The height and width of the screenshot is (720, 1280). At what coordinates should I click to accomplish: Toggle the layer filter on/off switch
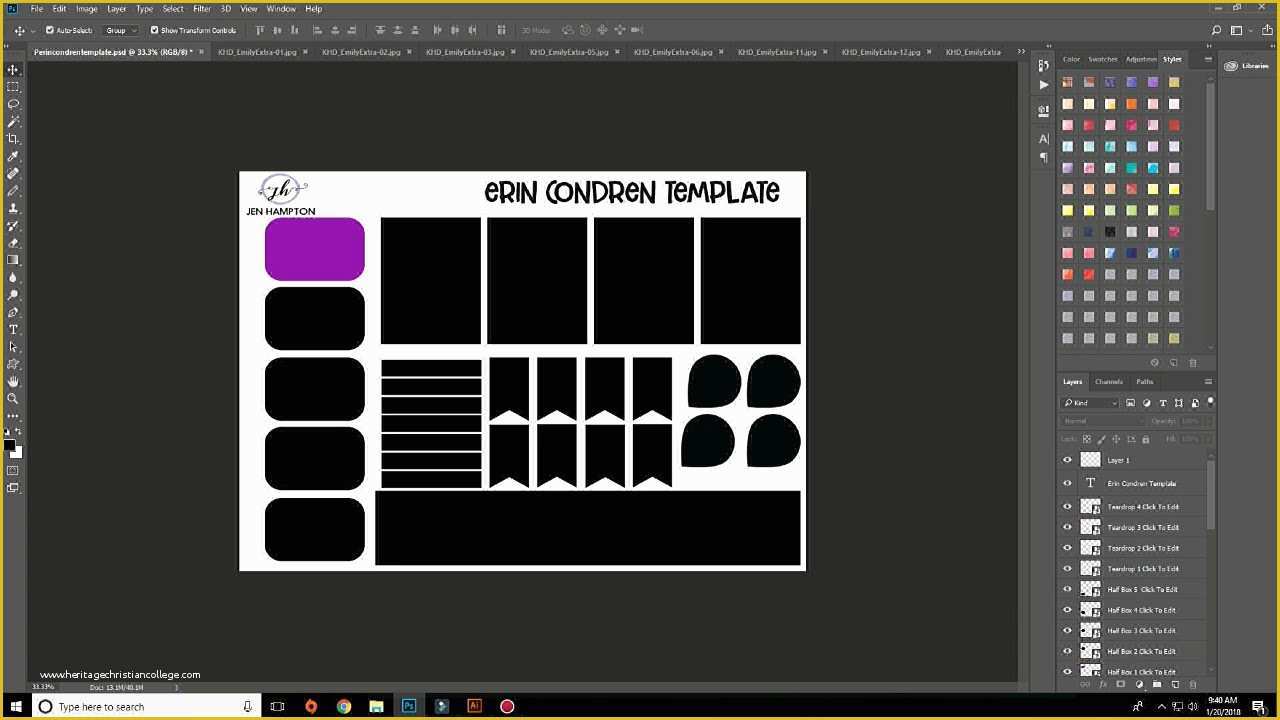click(1210, 402)
